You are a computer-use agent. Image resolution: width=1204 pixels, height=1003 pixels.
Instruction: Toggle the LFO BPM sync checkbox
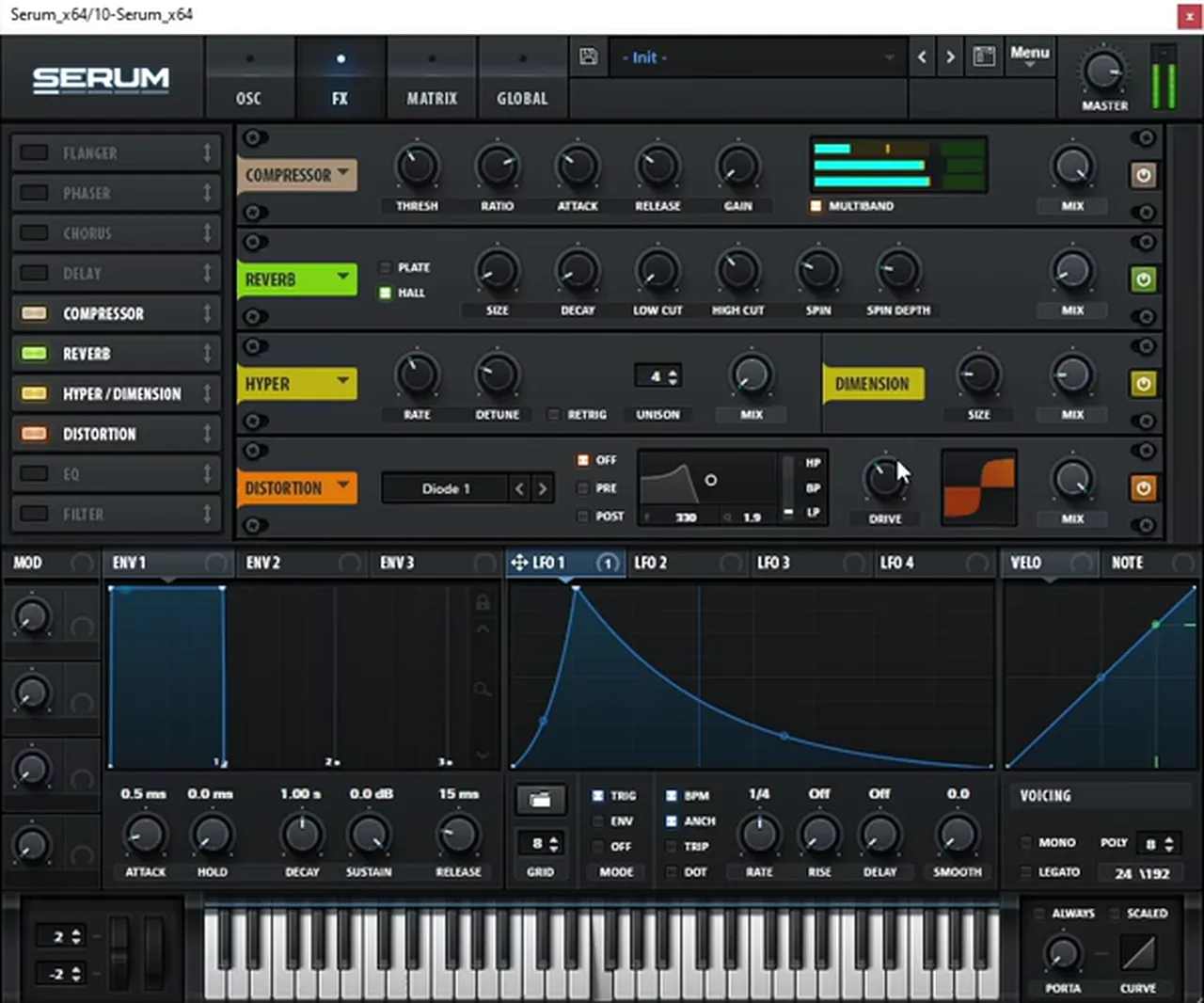[x=672, y=795]
